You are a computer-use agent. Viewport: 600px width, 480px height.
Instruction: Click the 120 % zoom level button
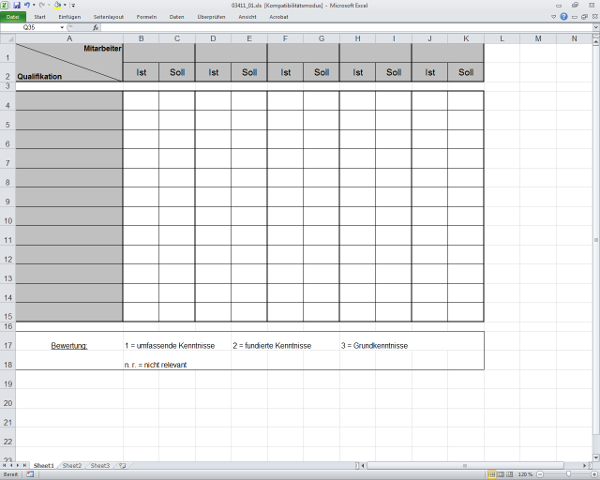click(x=524, y=474)
